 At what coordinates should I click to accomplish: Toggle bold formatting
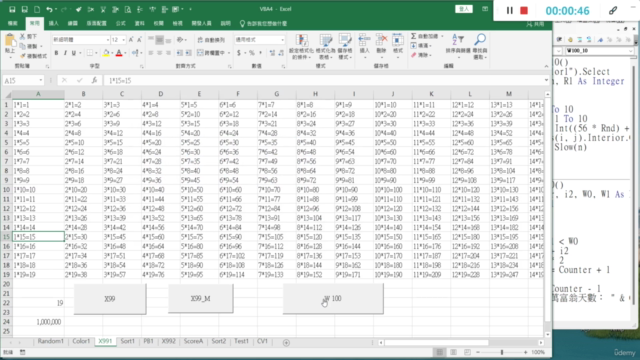pyautogui.click(x=56, y=53)
